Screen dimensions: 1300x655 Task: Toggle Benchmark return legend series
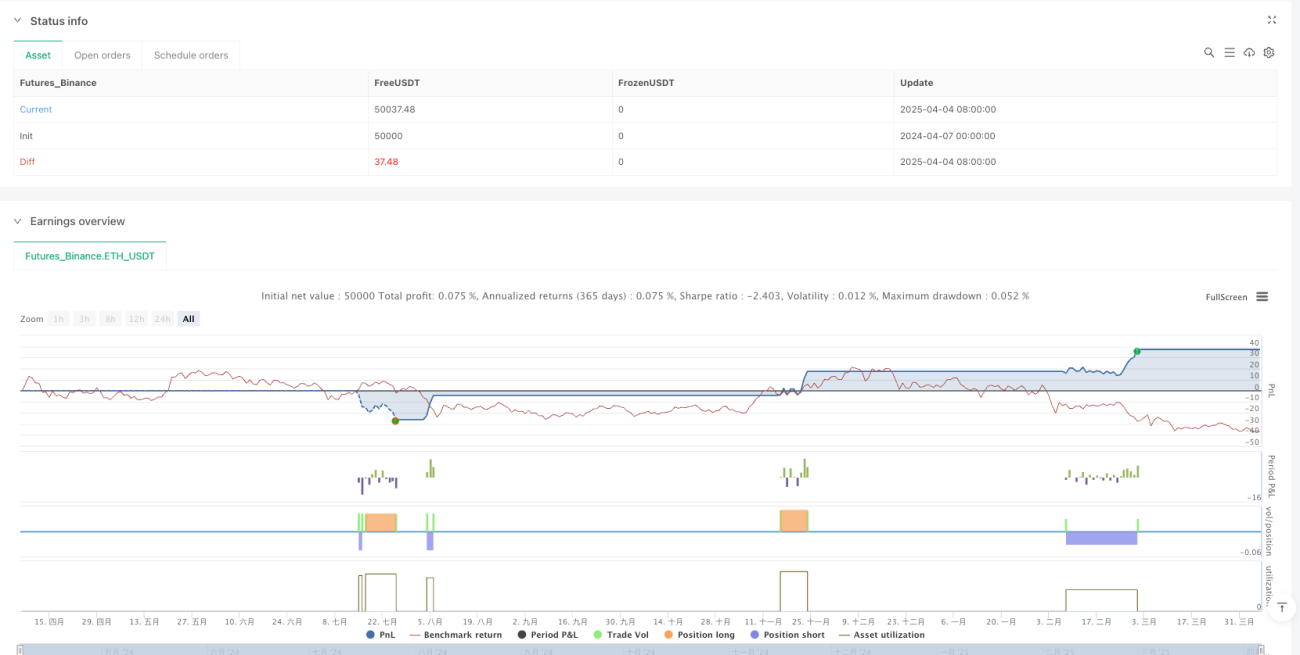(x=455, y=635)
